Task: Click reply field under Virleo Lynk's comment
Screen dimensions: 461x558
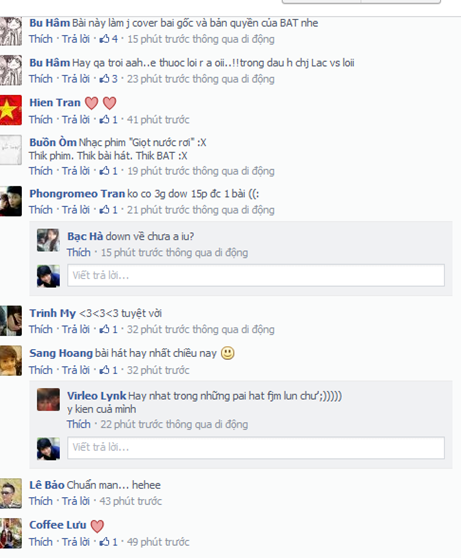Action: [256, 447]
